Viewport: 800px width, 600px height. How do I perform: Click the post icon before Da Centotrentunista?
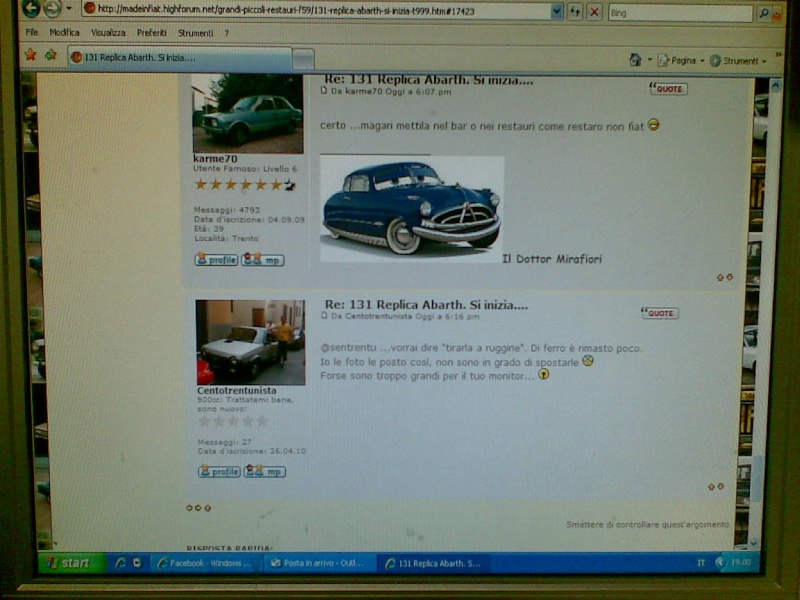coord(324,316)
